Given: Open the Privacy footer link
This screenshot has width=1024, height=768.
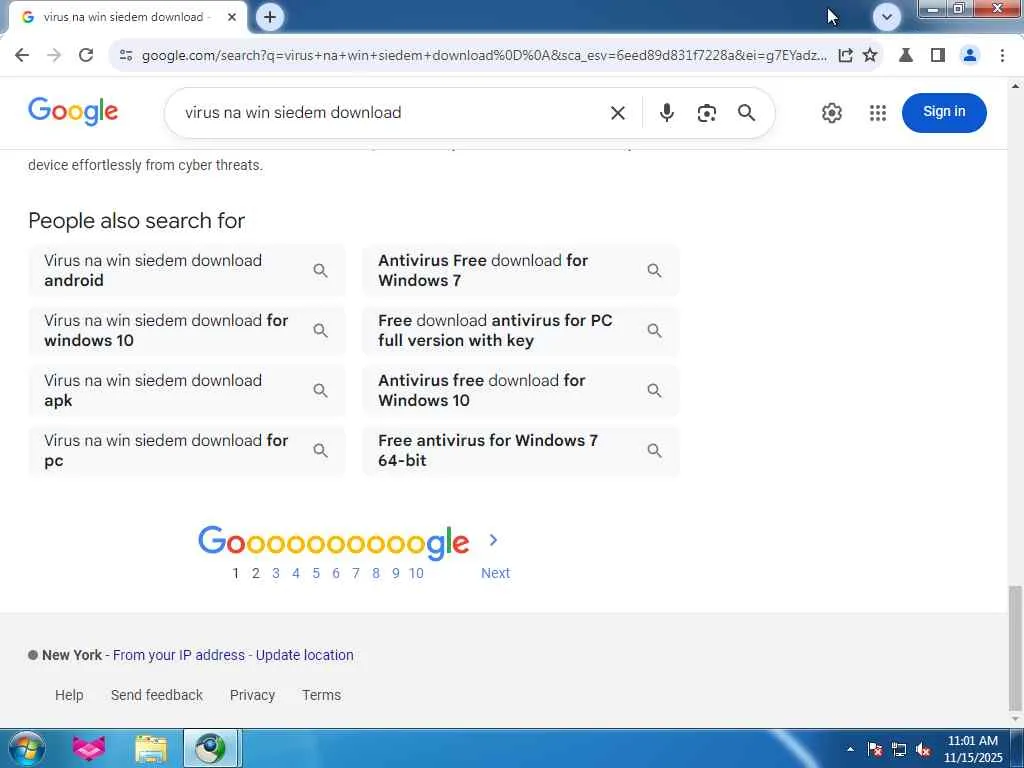Looking at the screenshot, I should point(252,695).
